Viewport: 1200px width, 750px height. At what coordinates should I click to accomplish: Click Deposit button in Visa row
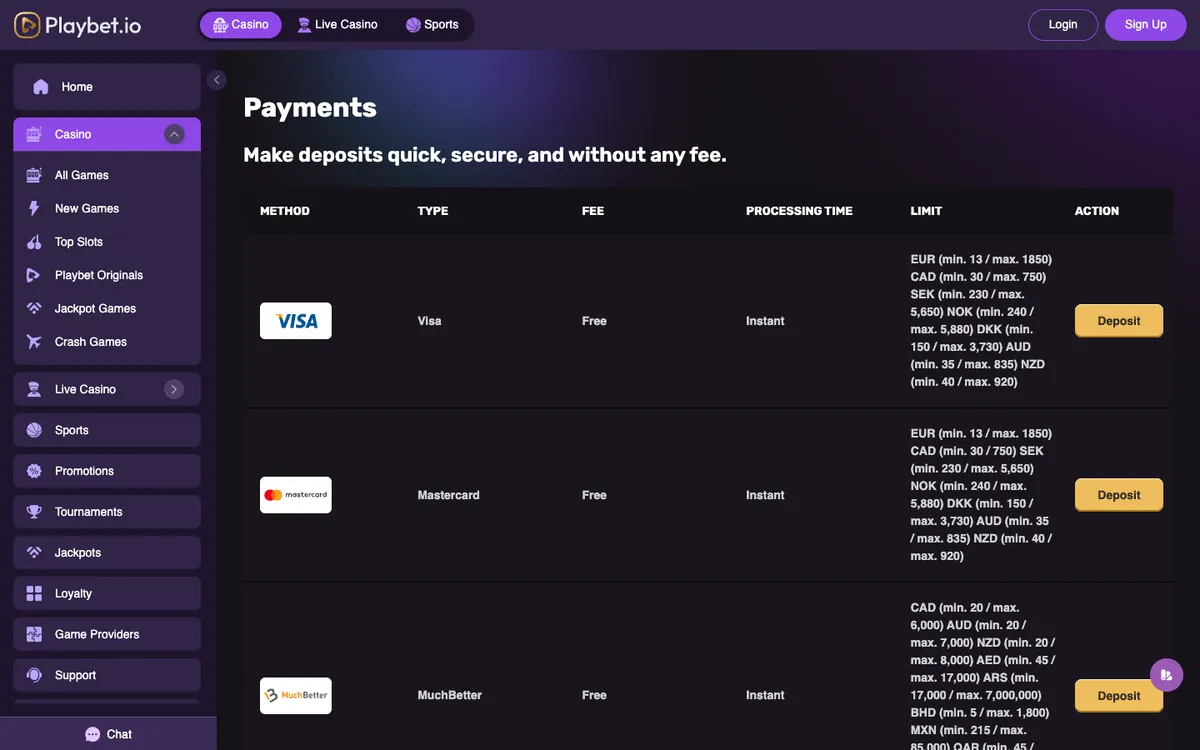coord(1119,321)
